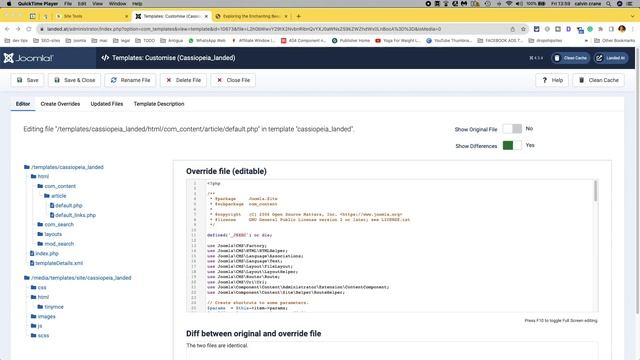Collapse /media/templates/site/cassiopeia_landed folder

click(x=78, y=278)
